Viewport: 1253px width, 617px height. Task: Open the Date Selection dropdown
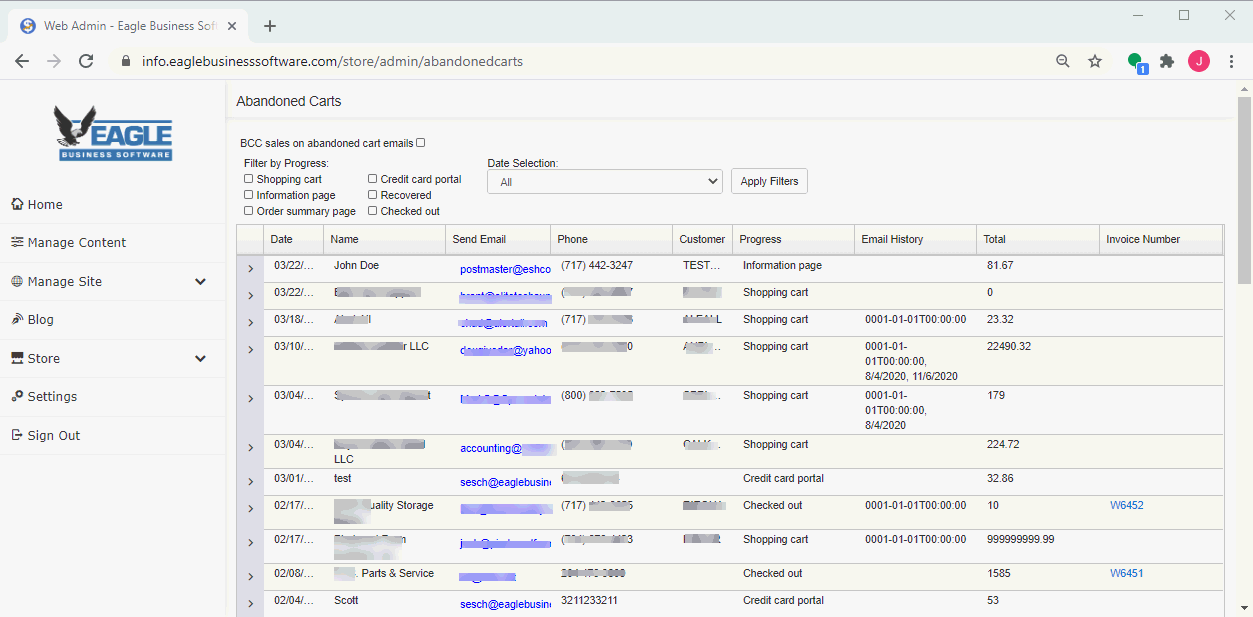tap(604, 182)
